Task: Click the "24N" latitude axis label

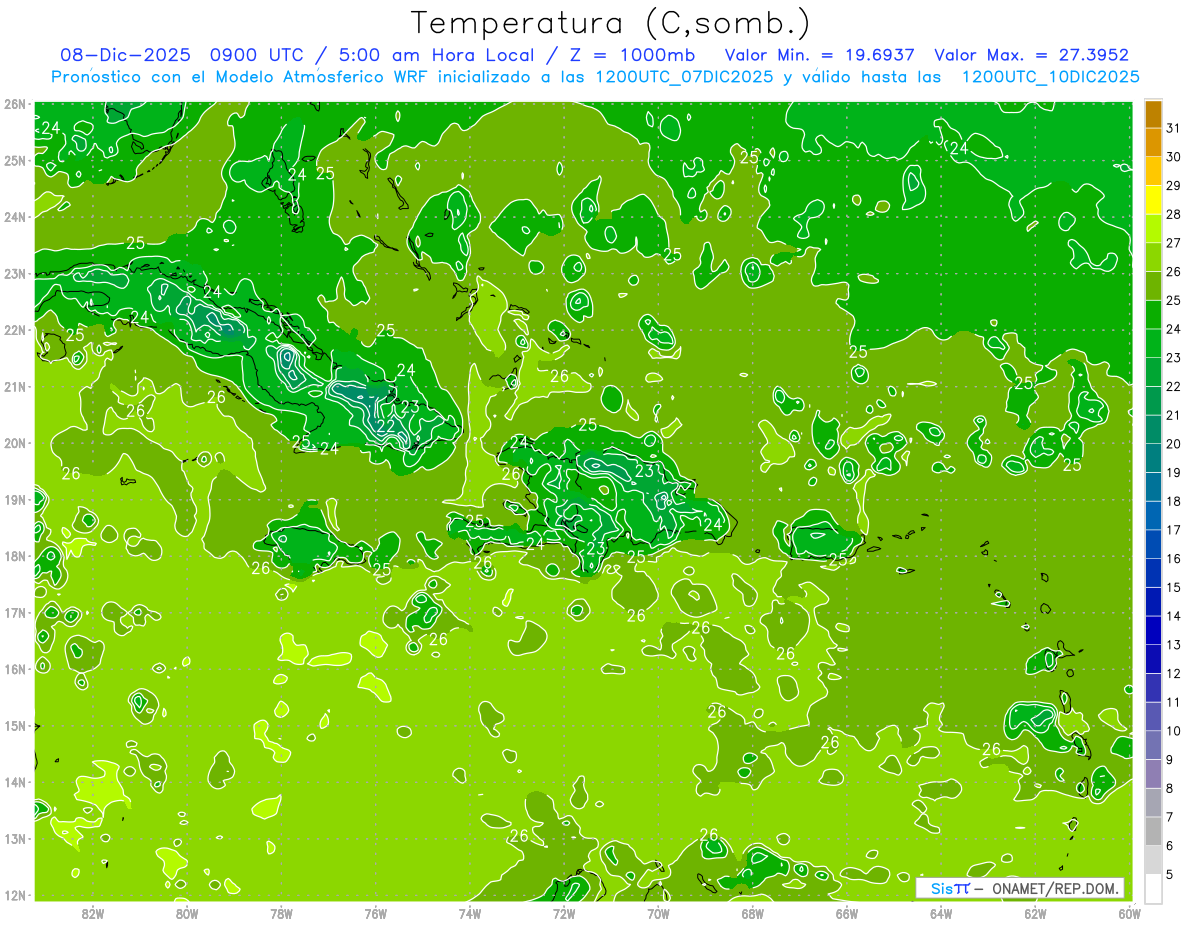Action: (x=15, y=217)
